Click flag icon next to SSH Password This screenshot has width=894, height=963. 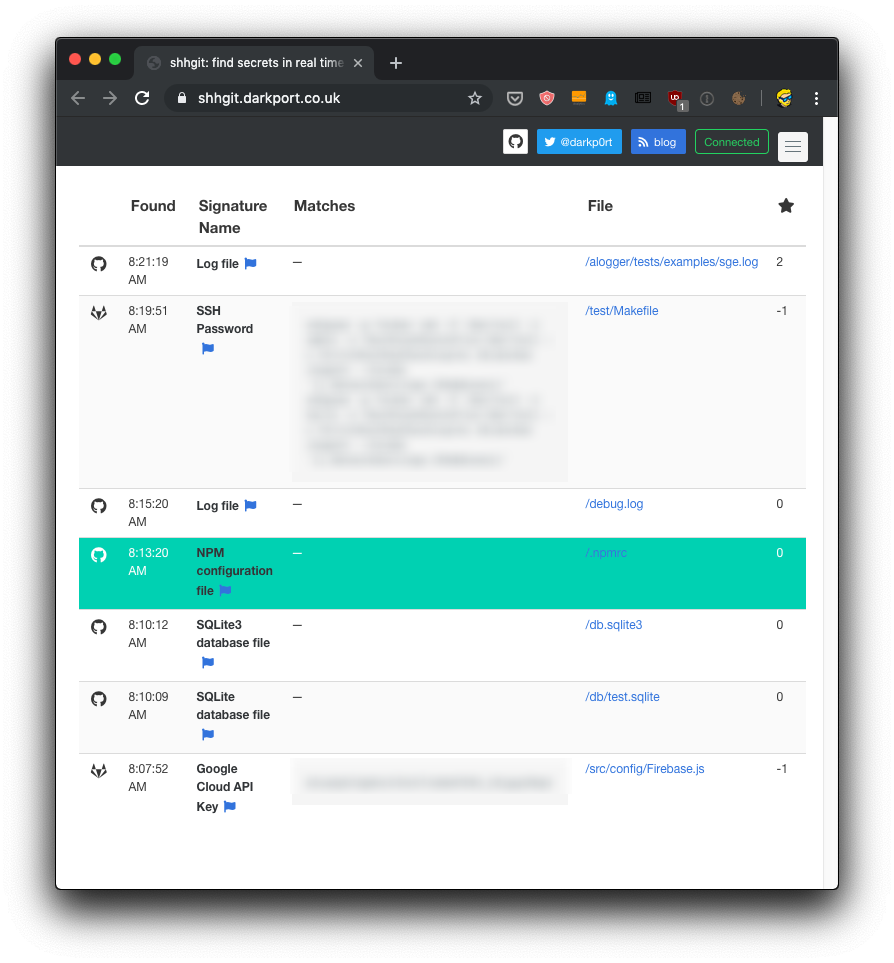coord(208,349)
